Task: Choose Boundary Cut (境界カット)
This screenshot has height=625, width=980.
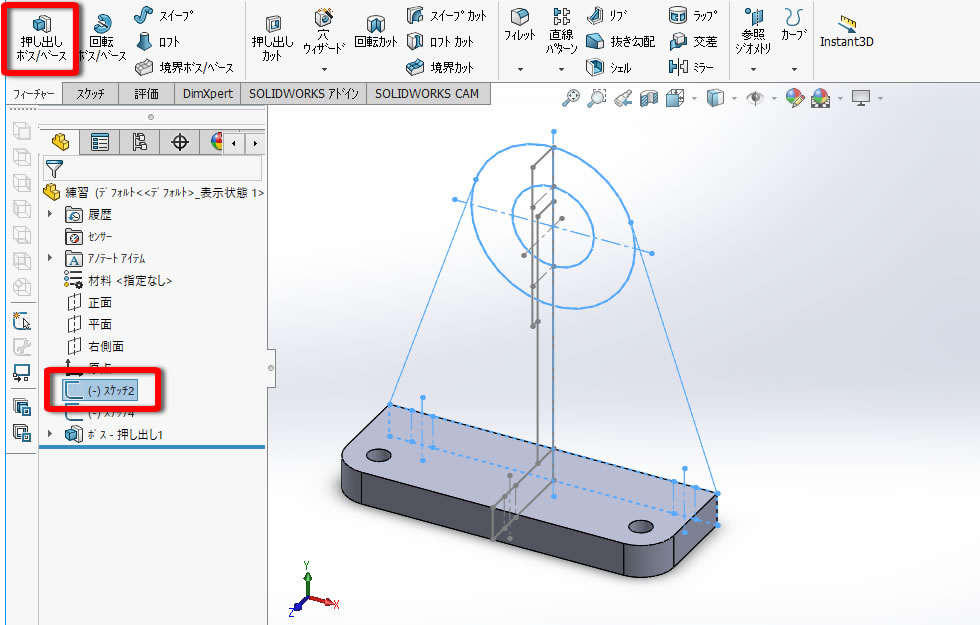Action: [x=440, y=67]
